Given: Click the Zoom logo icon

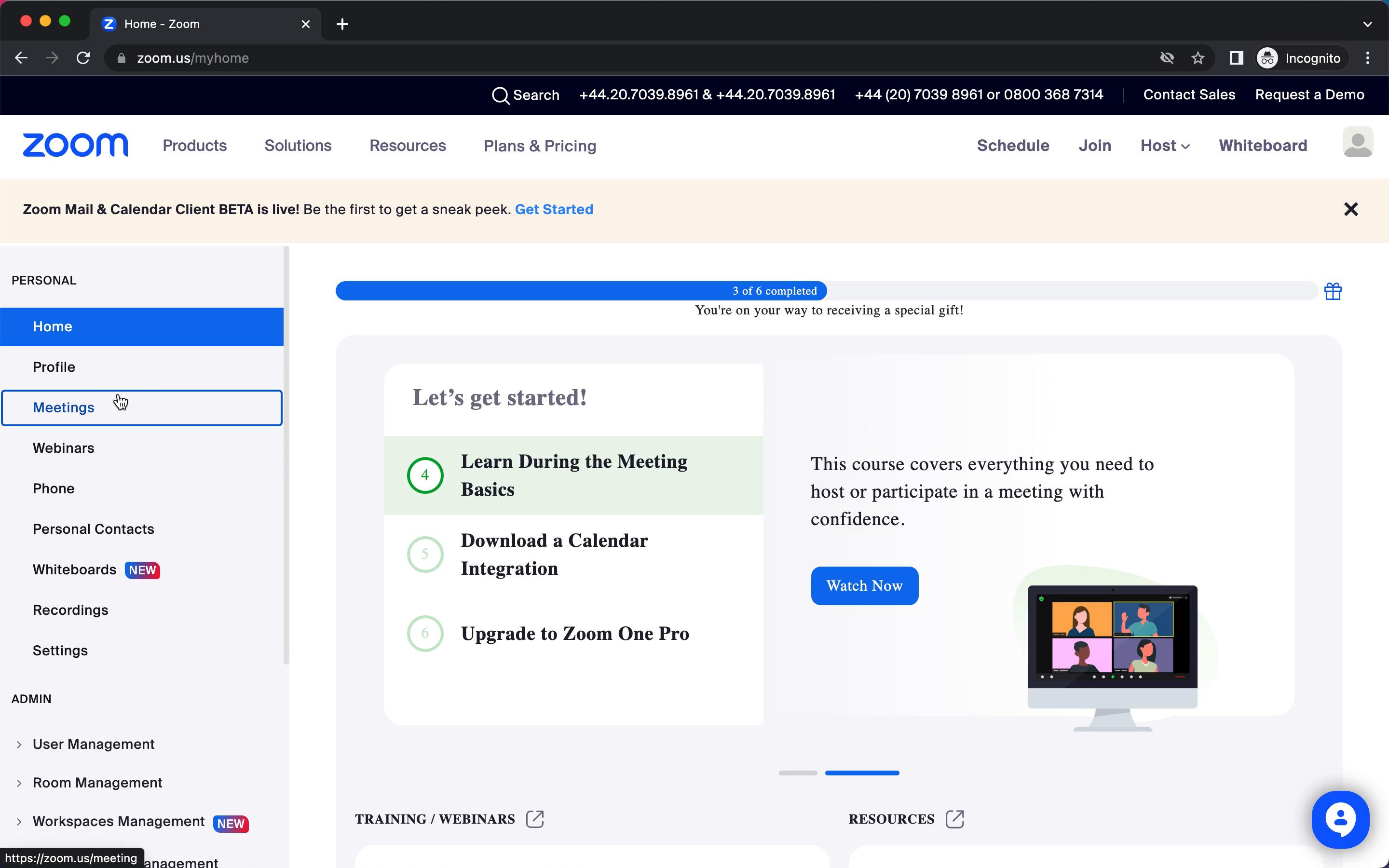Looking at the screenshot, I should [x=75, y=145].
